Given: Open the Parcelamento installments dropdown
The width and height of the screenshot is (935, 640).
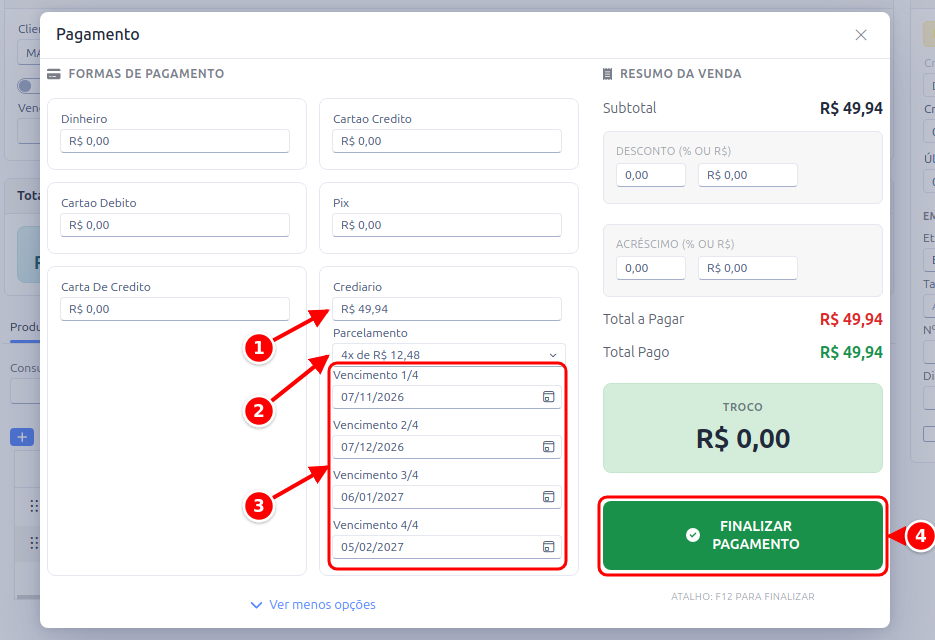Looking at the screenshot, I should [448, 355].
